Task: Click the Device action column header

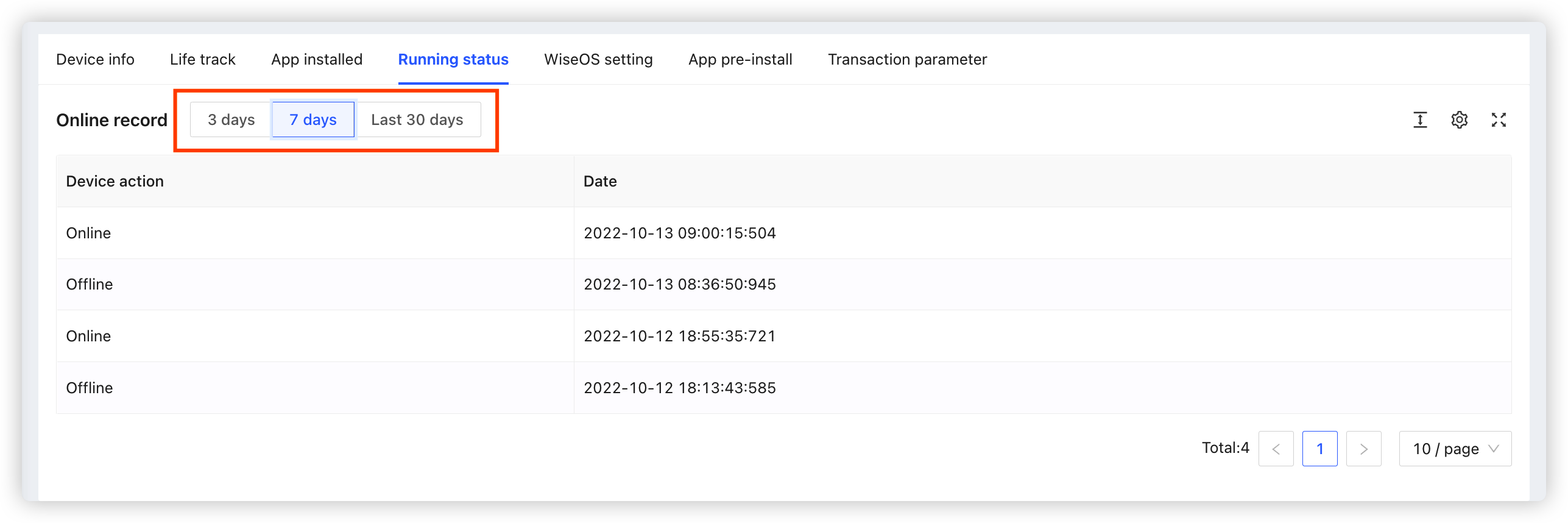Action: pos(115,181)
